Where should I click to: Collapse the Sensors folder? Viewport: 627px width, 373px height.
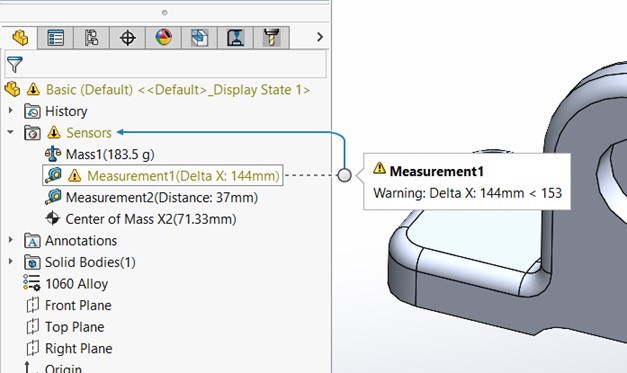(10, 132)
